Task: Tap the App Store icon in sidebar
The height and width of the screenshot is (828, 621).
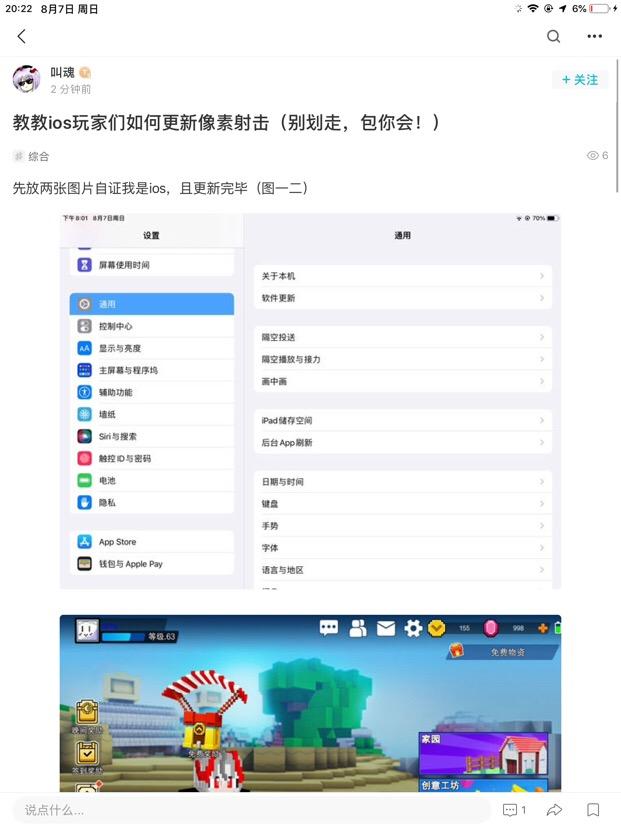Action: [84, 542]
